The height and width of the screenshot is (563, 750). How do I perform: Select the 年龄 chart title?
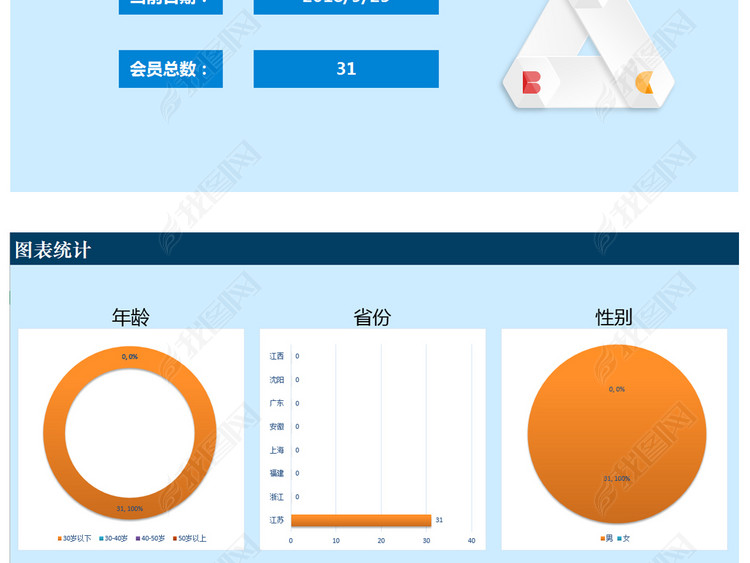pos(131,317)
